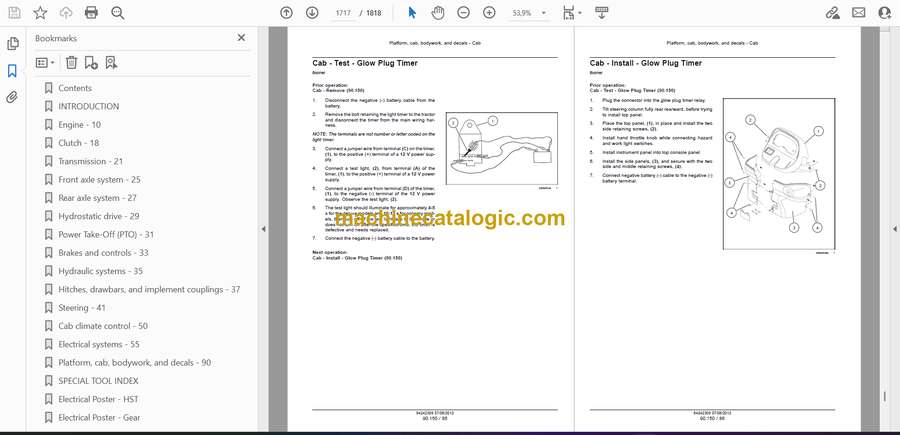Open the INTRODUCTION bookmark

(x=89, y=107)
